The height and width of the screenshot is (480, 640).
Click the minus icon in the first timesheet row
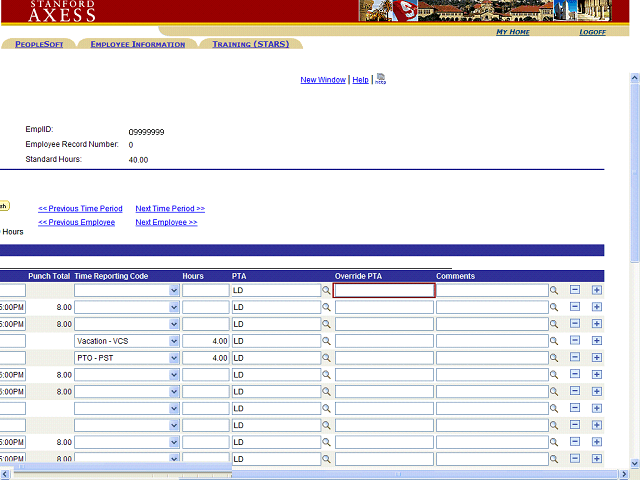point(575,290)
